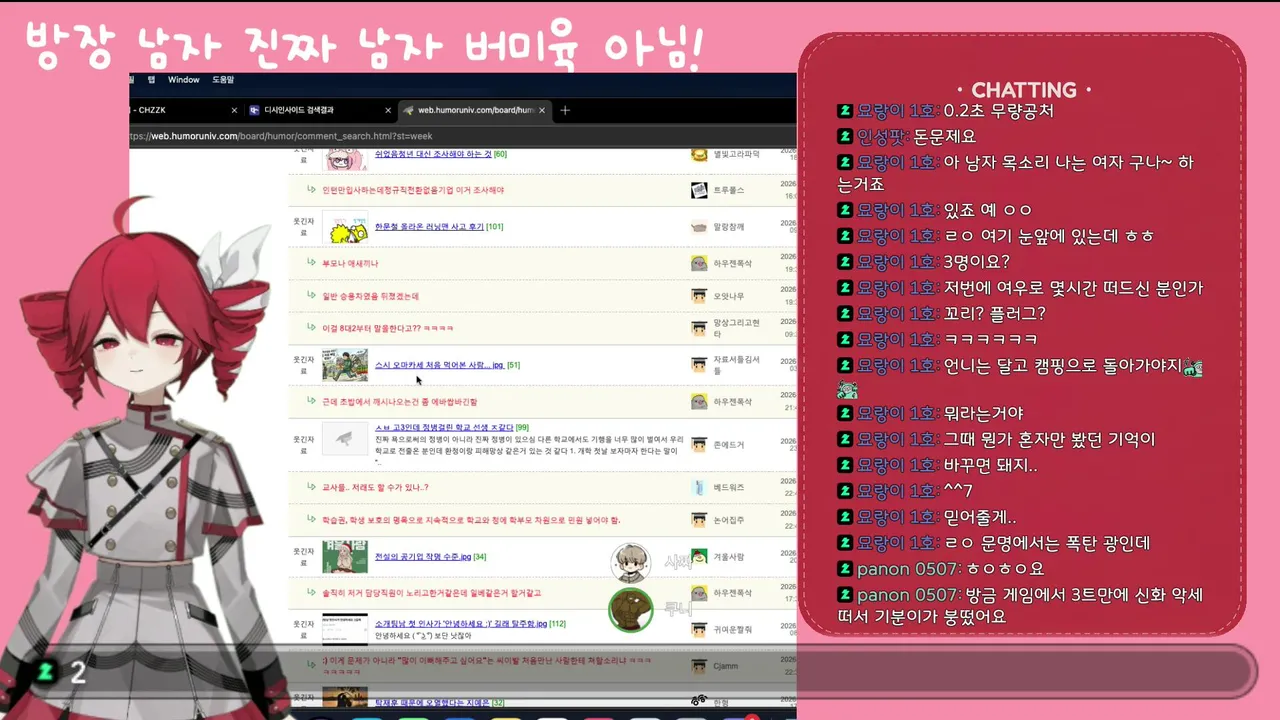Click the humoruniv URL address bar
This screenshot has width=1280, height=720.
pyautogui.click(x=460, y=136)
